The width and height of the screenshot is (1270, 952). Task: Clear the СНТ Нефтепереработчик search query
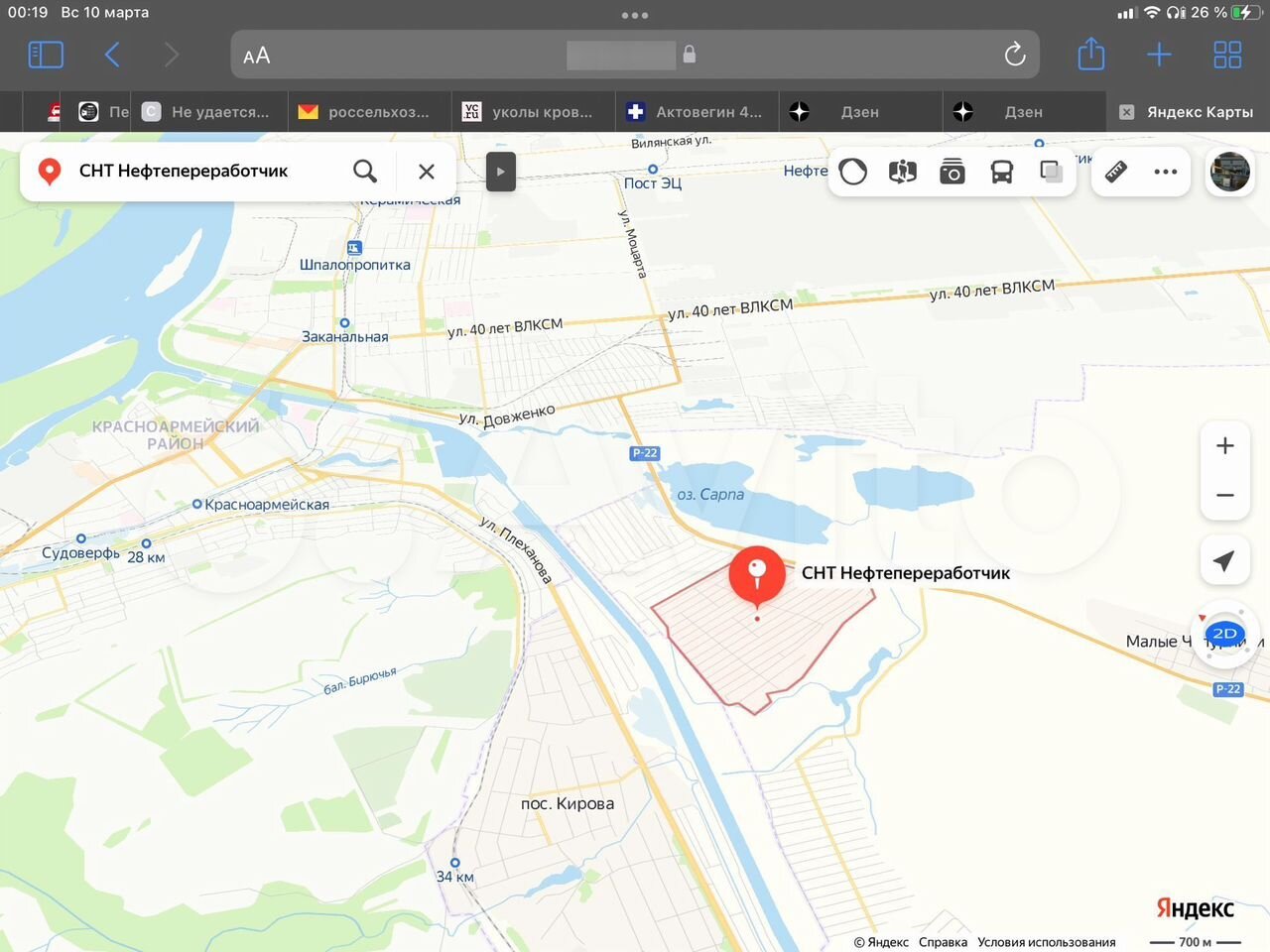click(427, 172)
